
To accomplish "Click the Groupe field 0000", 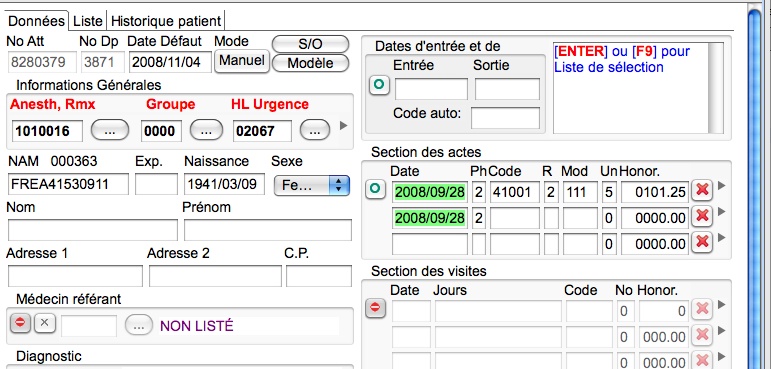I will 161,131.
